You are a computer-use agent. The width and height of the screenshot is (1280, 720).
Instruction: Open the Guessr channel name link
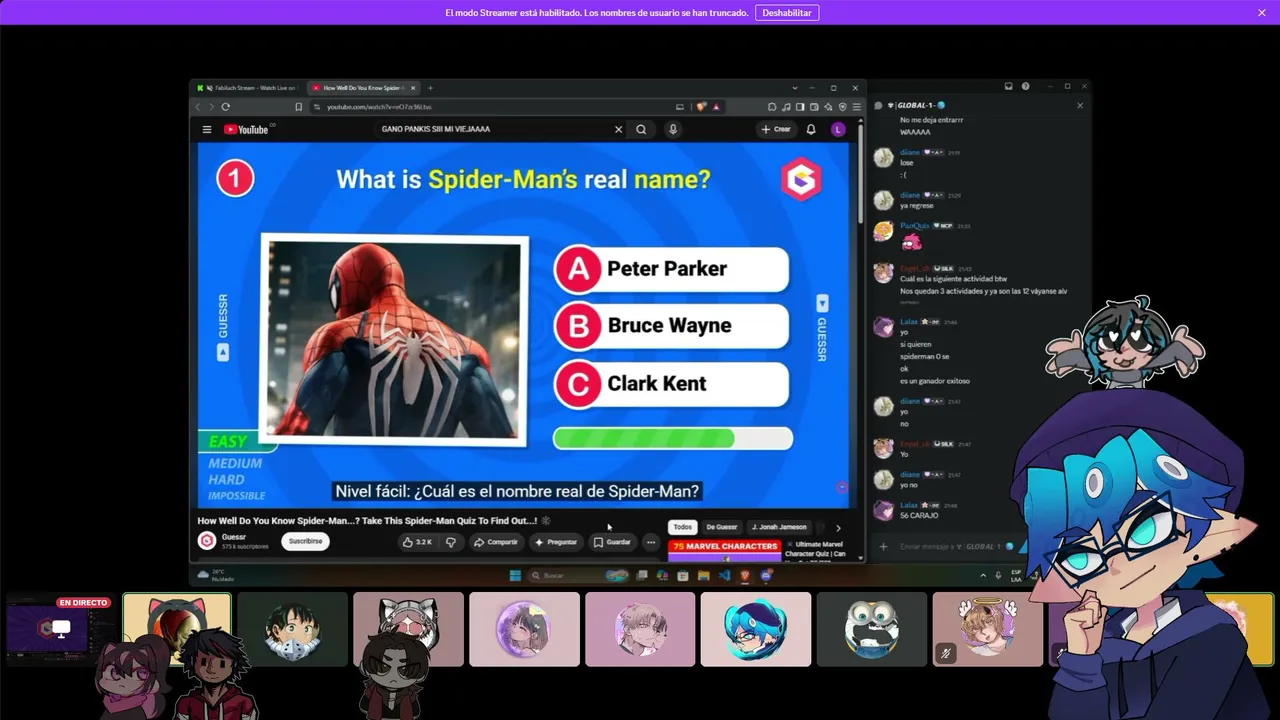(x=234, y=537)
